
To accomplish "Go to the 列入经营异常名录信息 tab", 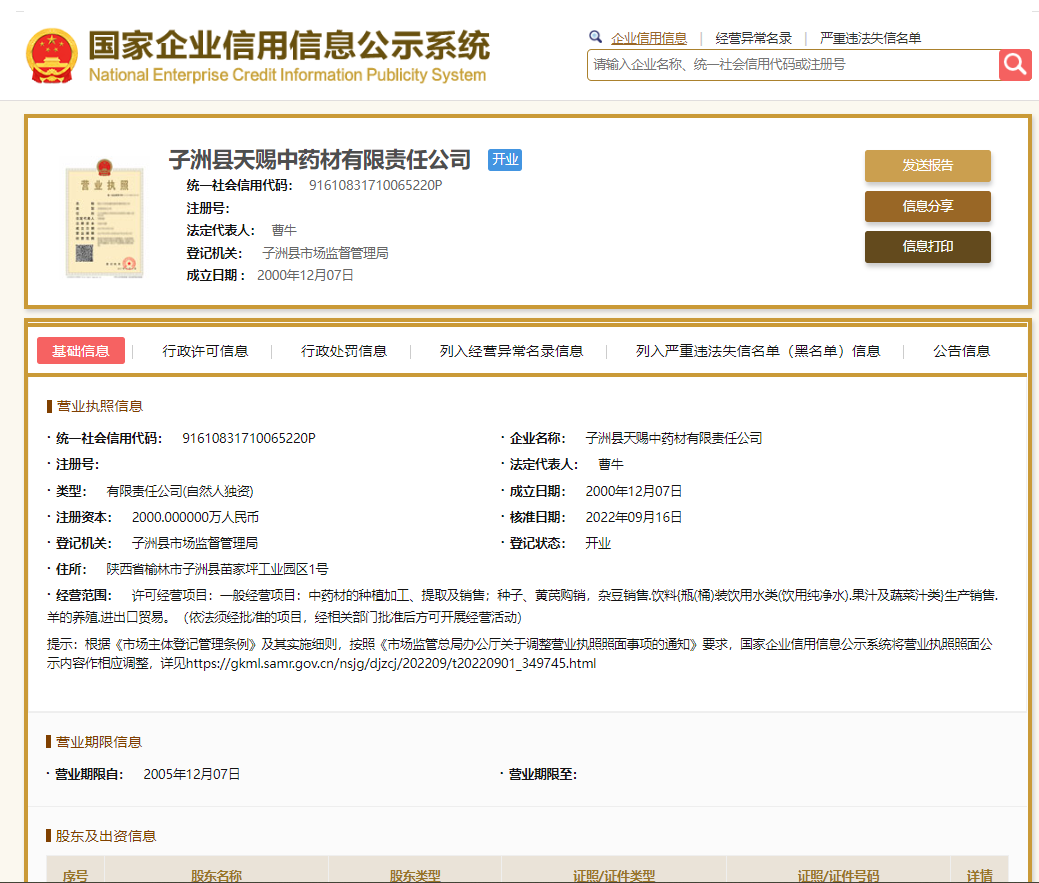I will point(511,351).
